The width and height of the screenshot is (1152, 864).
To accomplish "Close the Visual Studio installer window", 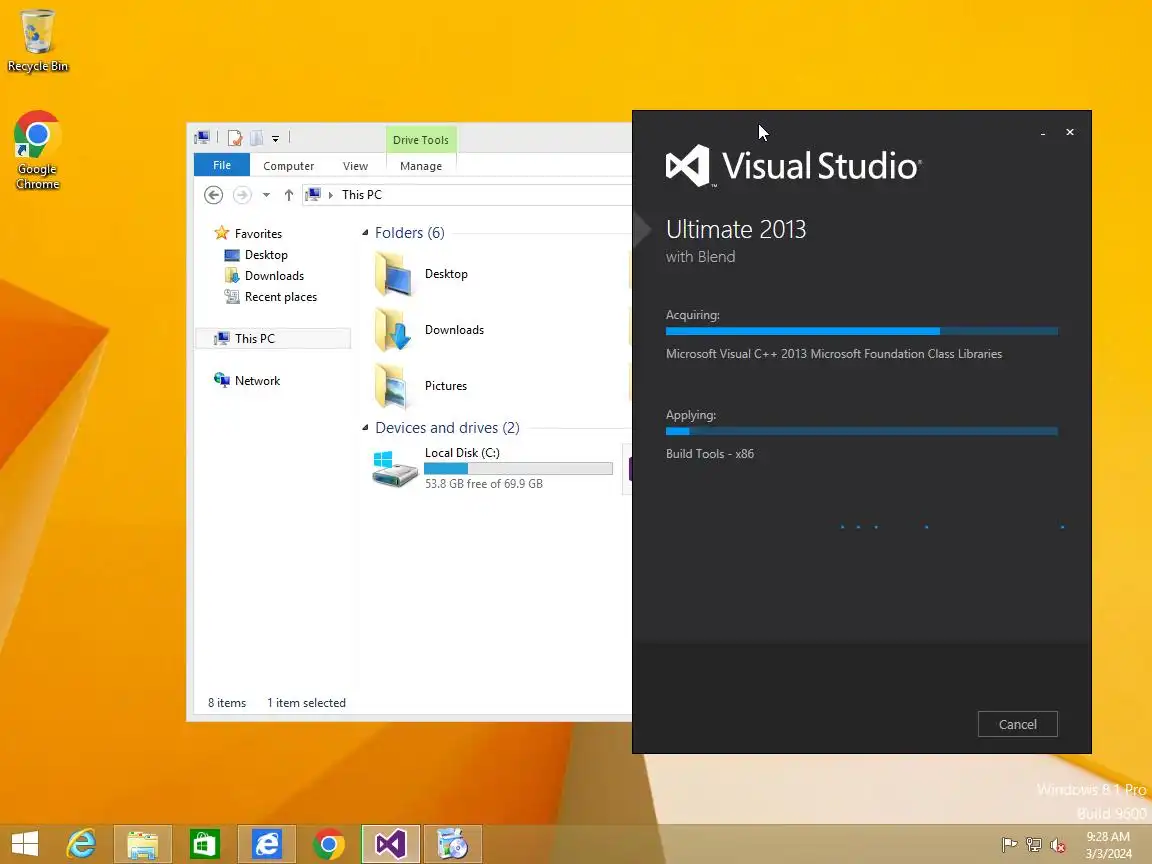I will (1070, 132).
